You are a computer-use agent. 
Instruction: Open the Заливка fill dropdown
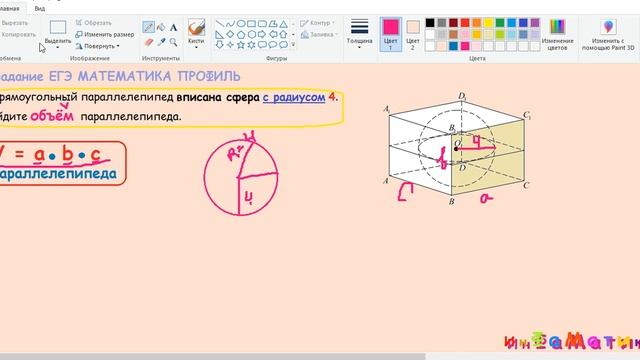click(319, 35)
